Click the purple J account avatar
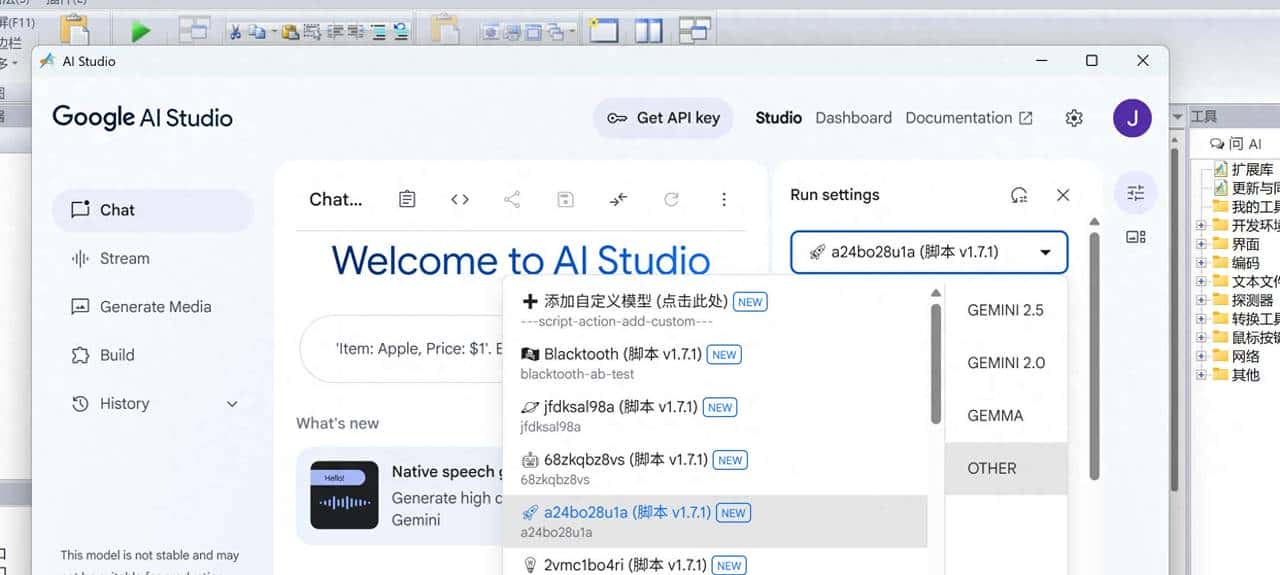1280x575 pixels. (x=1132, y=118)
